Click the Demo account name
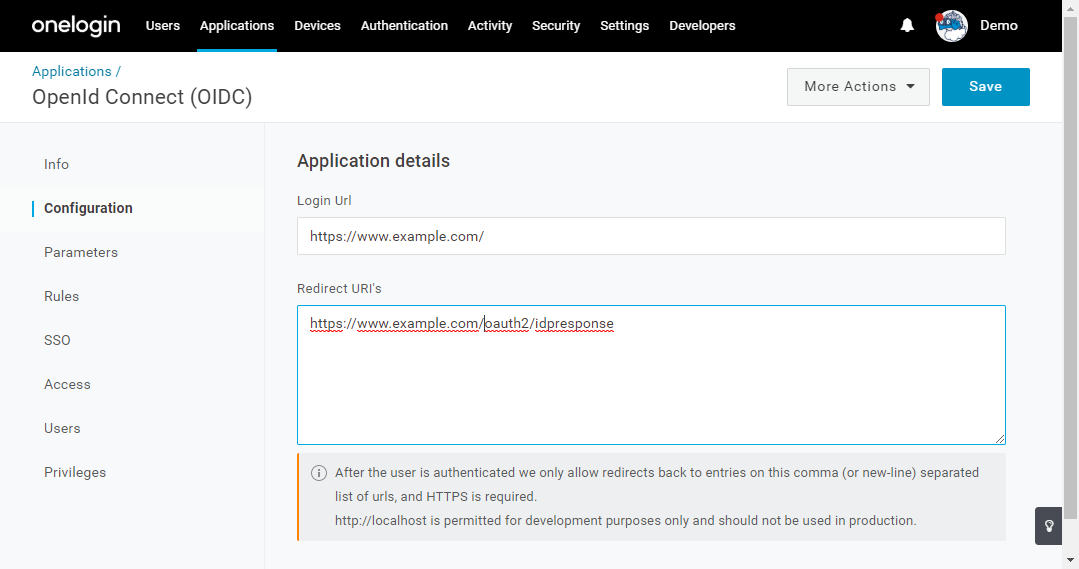 pos(998,25)
